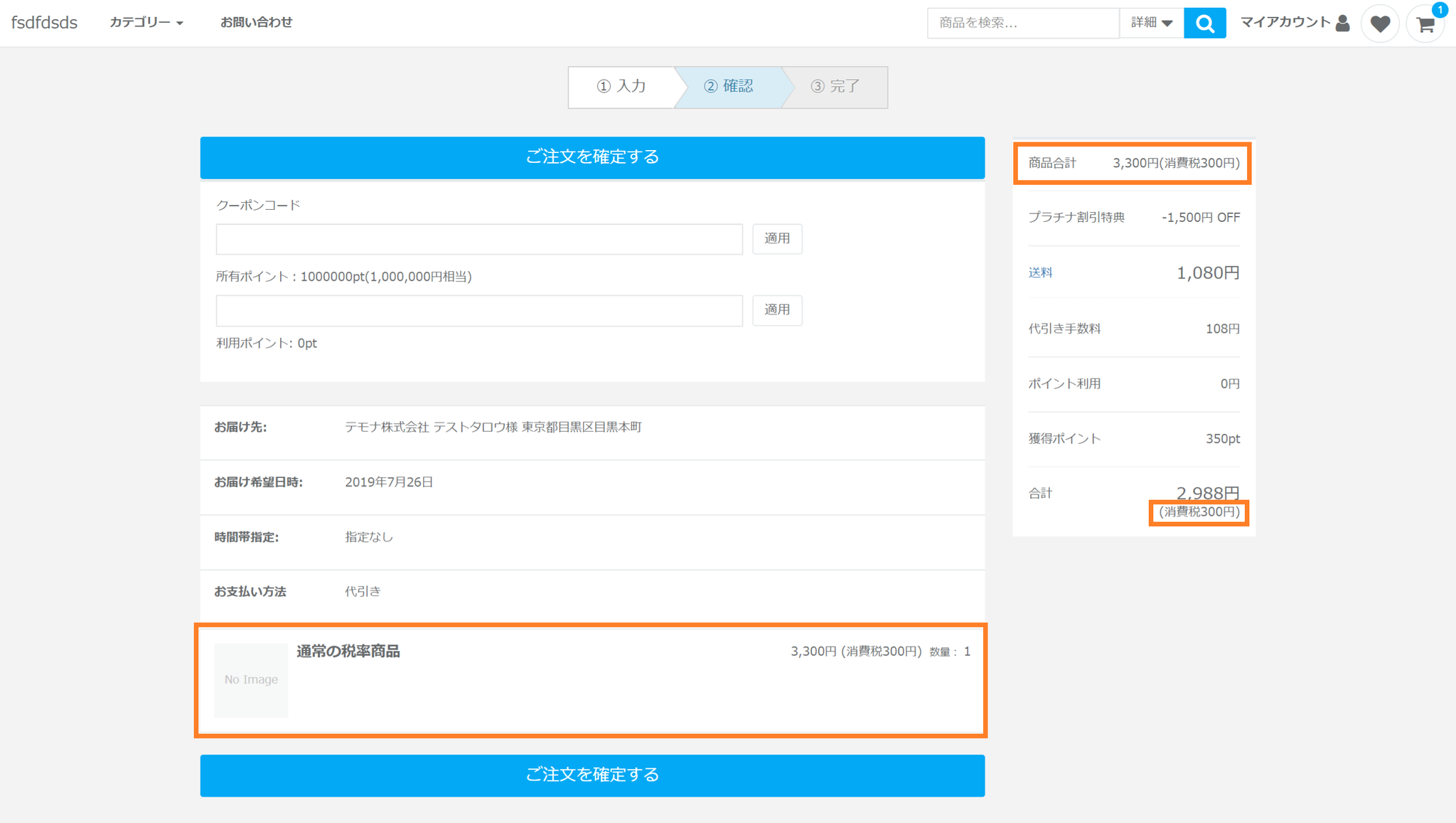Expand the カテゴリー dropdown menu

click(146, 23)
